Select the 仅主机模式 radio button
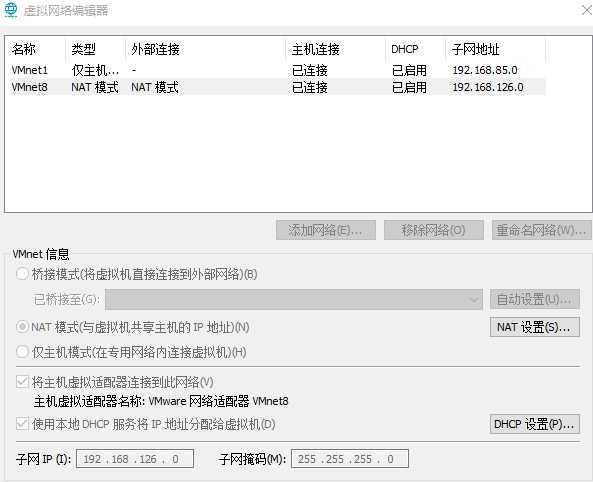This screenshot has height=482, width=593. click(22, 352)
